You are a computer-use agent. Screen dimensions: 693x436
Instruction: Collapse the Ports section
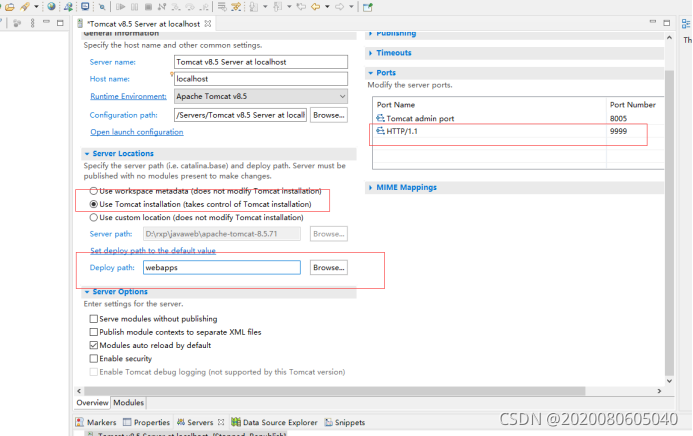370,73
